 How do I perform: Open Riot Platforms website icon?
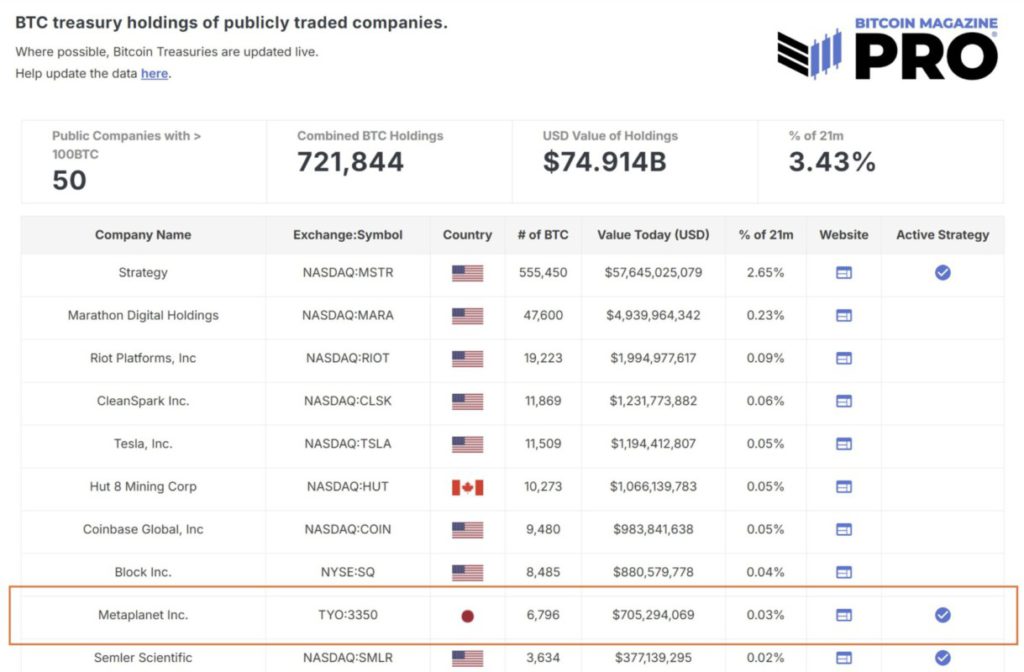pos(844,358)
